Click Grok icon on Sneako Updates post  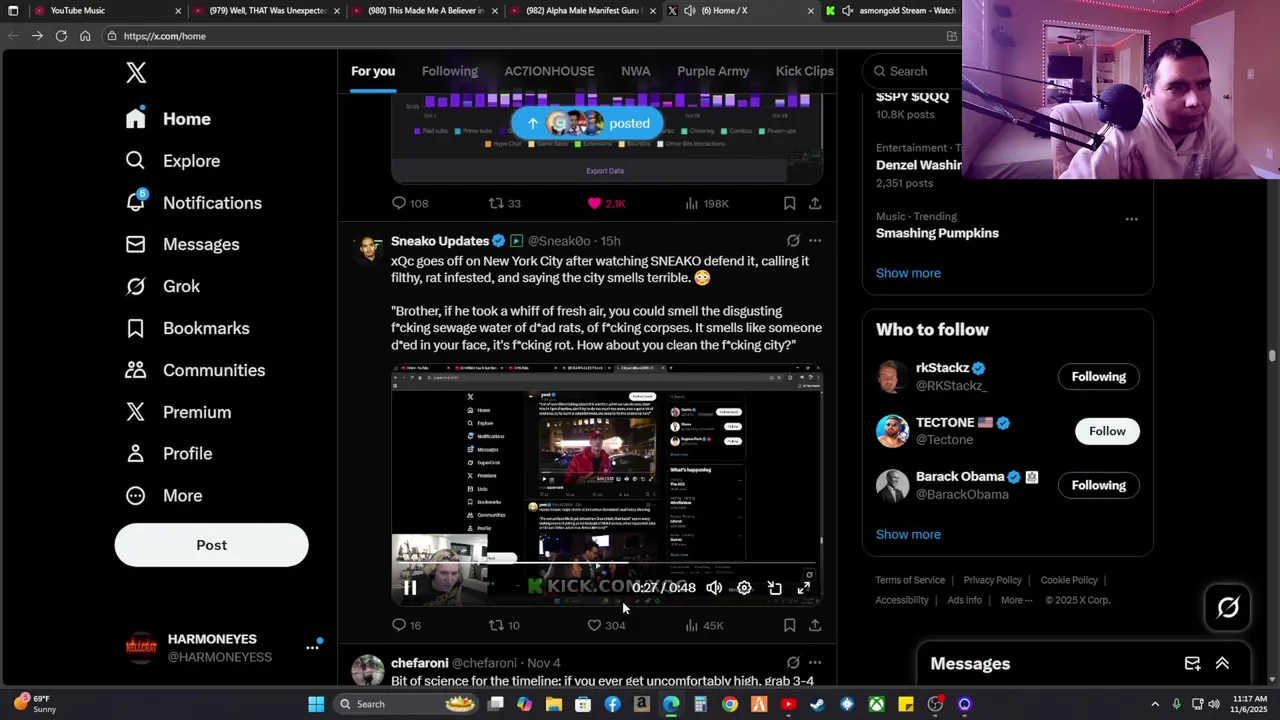click(x=793, y=241)
